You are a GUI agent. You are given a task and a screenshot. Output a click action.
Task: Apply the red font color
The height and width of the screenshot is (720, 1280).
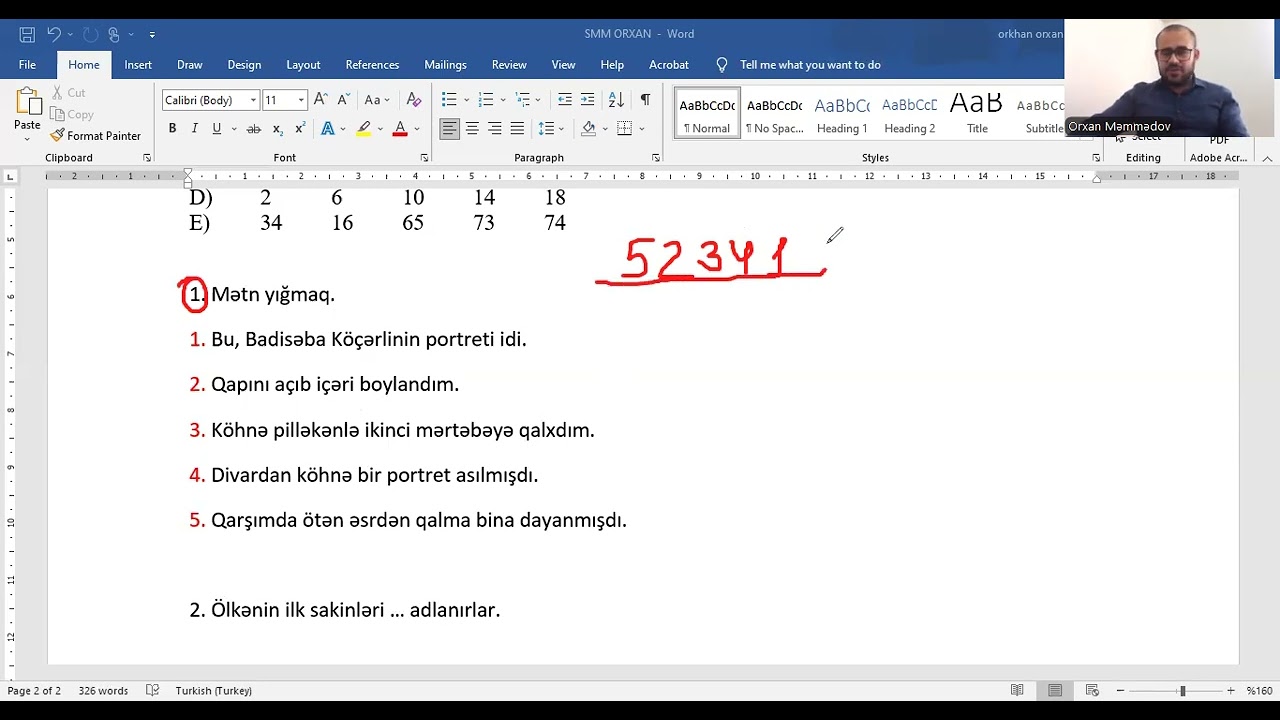(400, 129)
